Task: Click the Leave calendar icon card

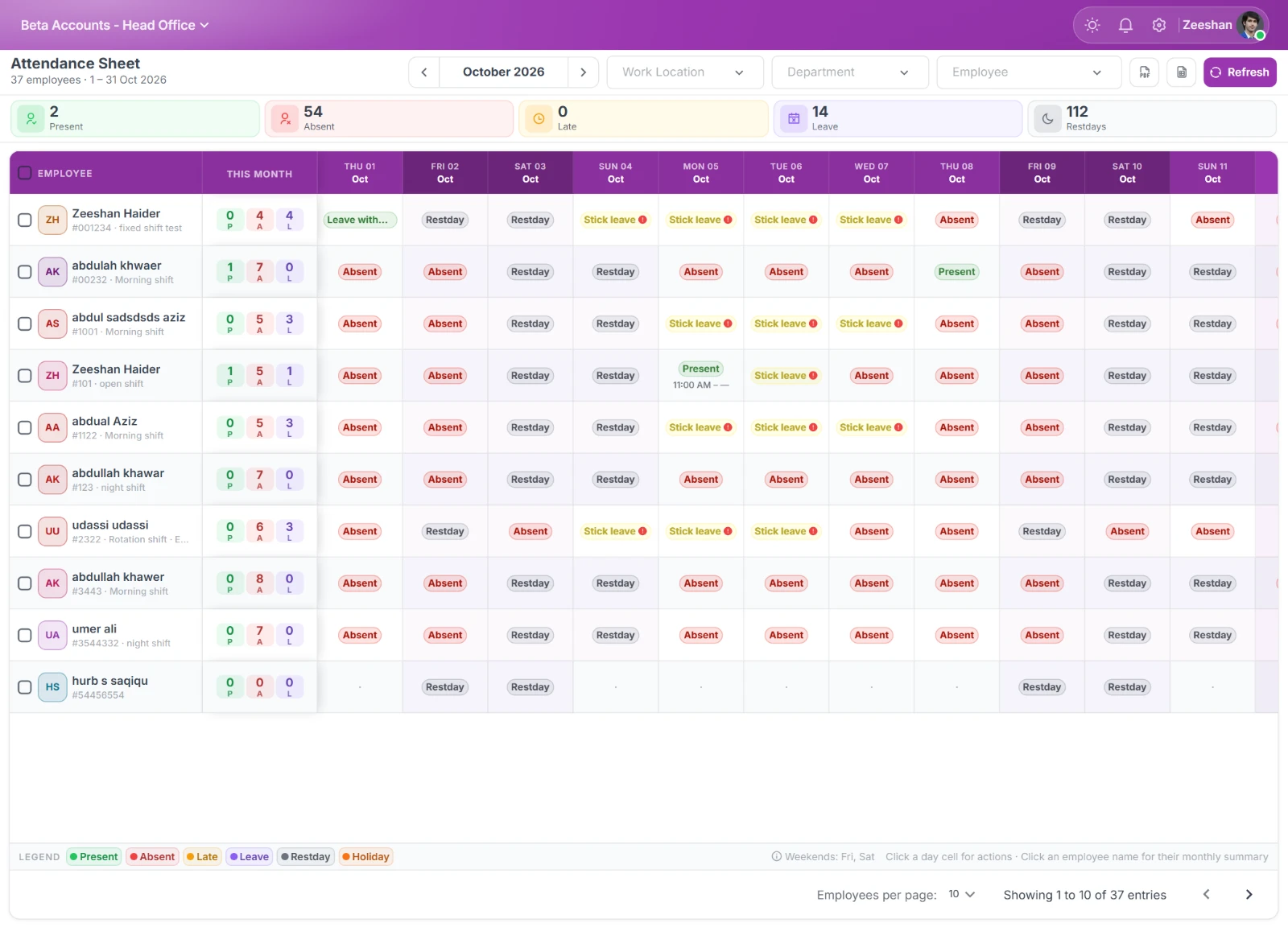Action: point(794,118)
